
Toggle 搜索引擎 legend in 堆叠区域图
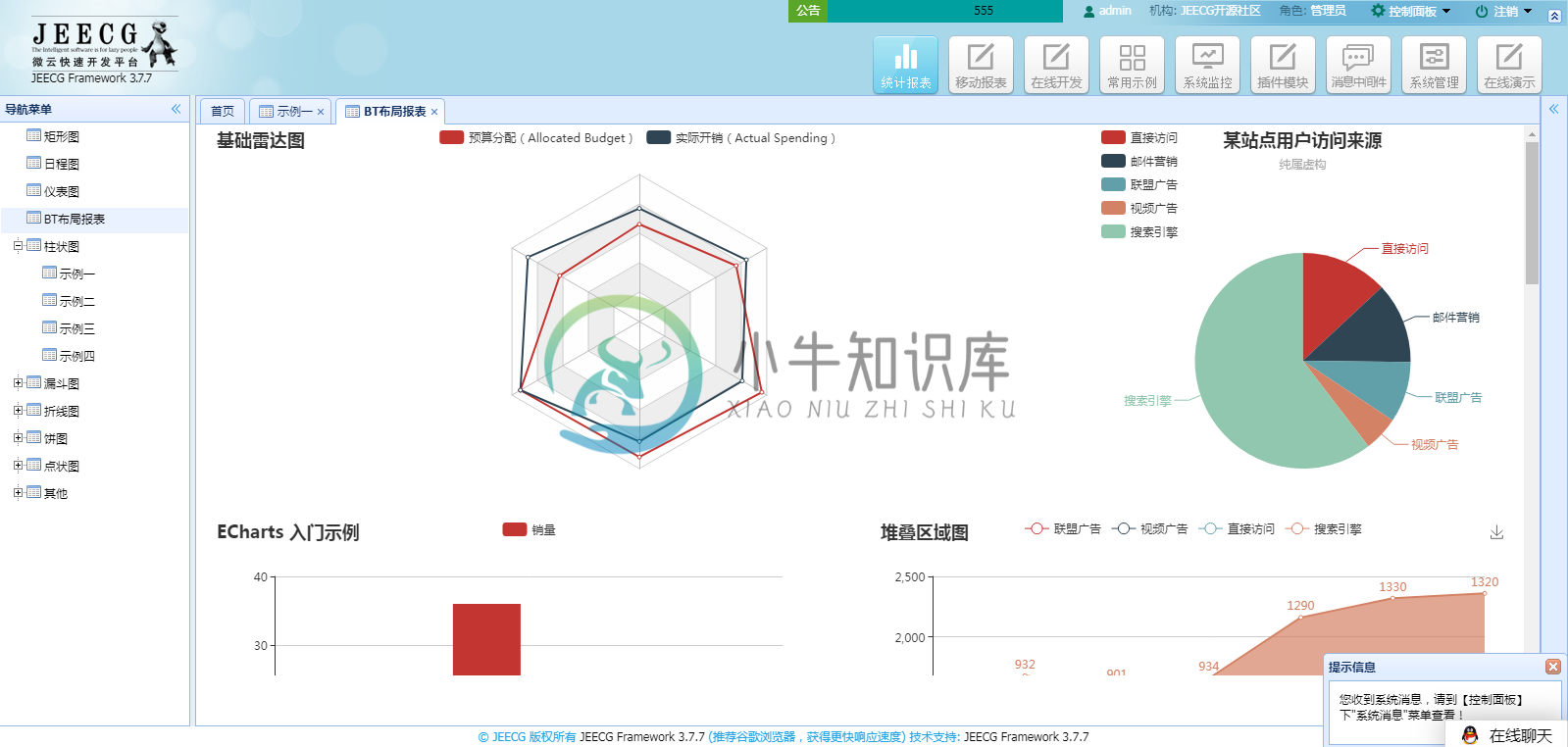[x=1324, y=529]
